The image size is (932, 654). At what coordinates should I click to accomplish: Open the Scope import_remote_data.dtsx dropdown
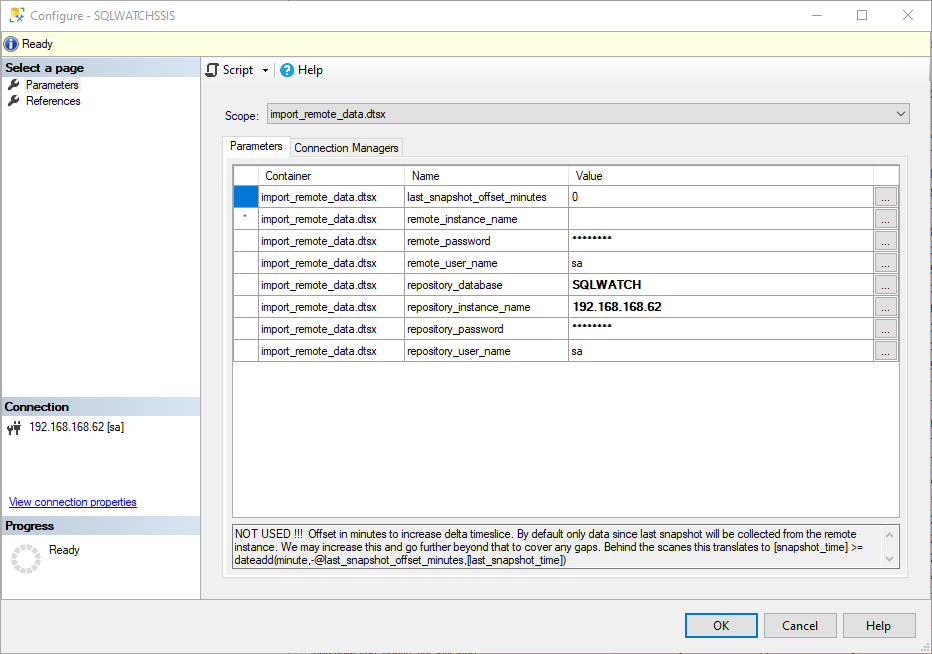(x=588, y=114)
